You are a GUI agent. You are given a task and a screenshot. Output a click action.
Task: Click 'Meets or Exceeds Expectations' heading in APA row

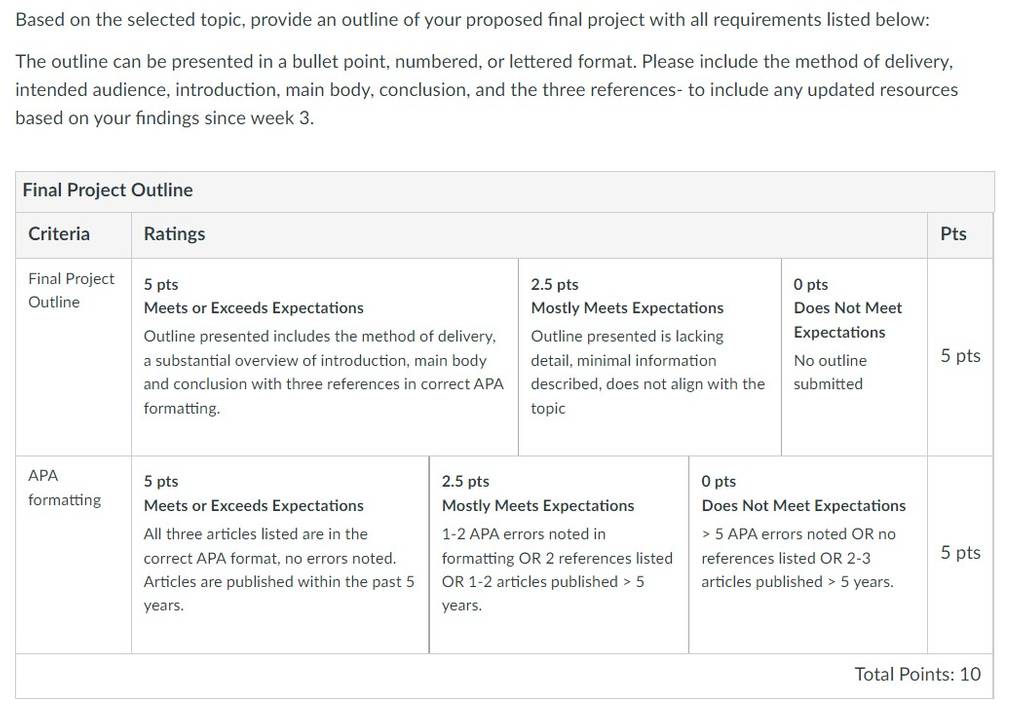pyautogui.click(x=253, y=506)
